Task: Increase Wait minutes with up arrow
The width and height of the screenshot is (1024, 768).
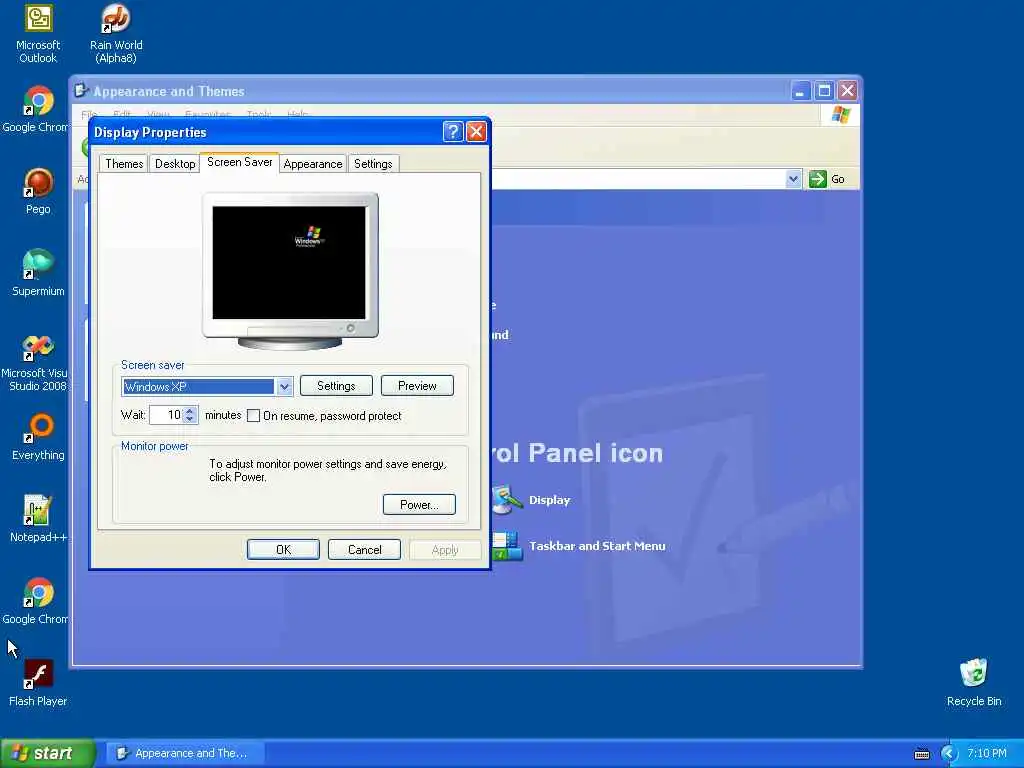Action: tap(190, 411)
